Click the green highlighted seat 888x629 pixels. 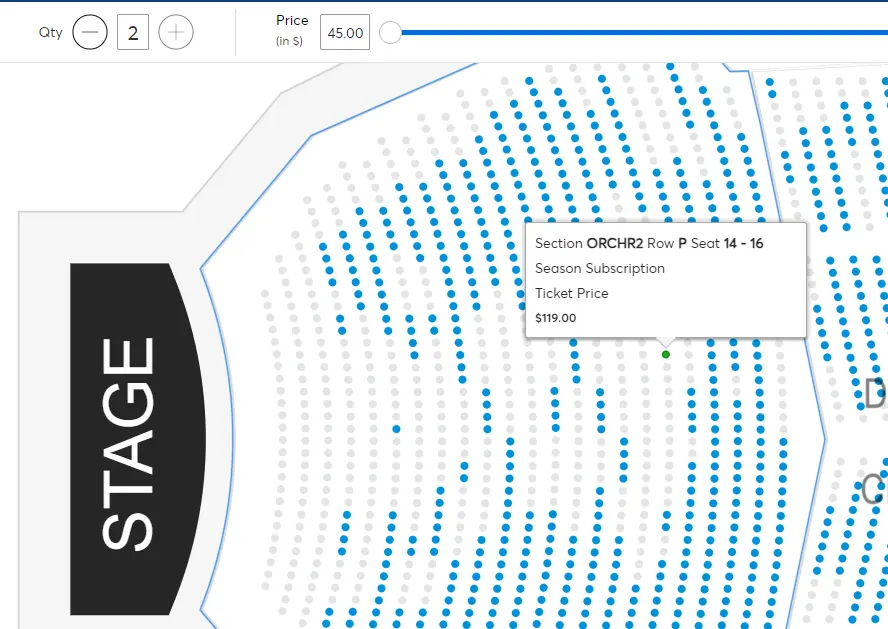[x=666, y=354]
